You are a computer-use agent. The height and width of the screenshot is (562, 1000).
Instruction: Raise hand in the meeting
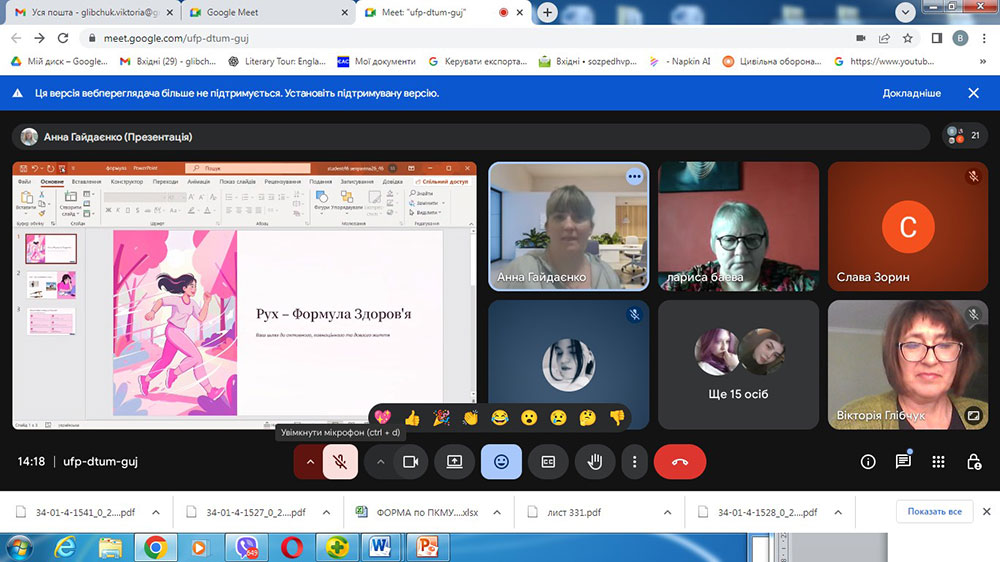[x=594, y=462]
